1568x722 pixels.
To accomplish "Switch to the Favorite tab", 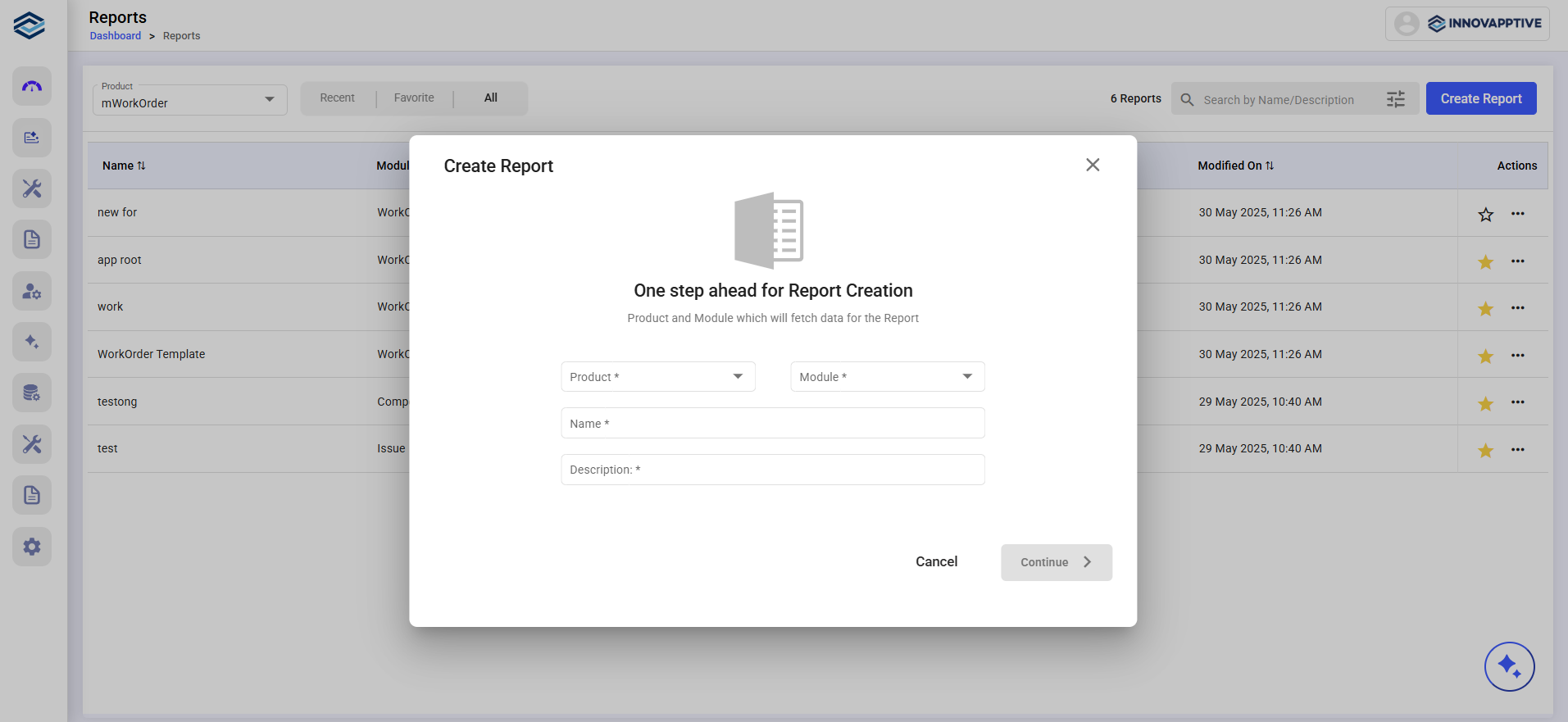I will click(x=414, y=98).
